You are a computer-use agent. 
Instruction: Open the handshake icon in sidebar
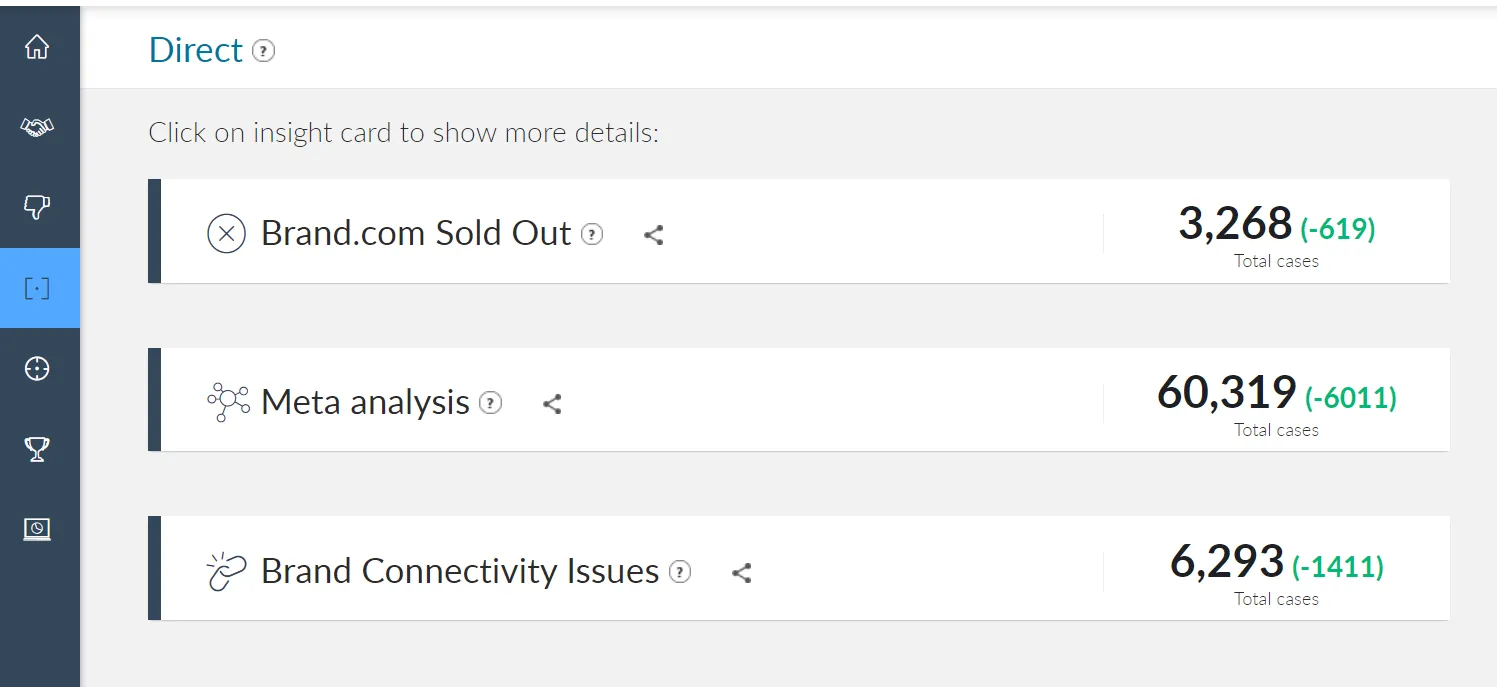coord(37,127)
